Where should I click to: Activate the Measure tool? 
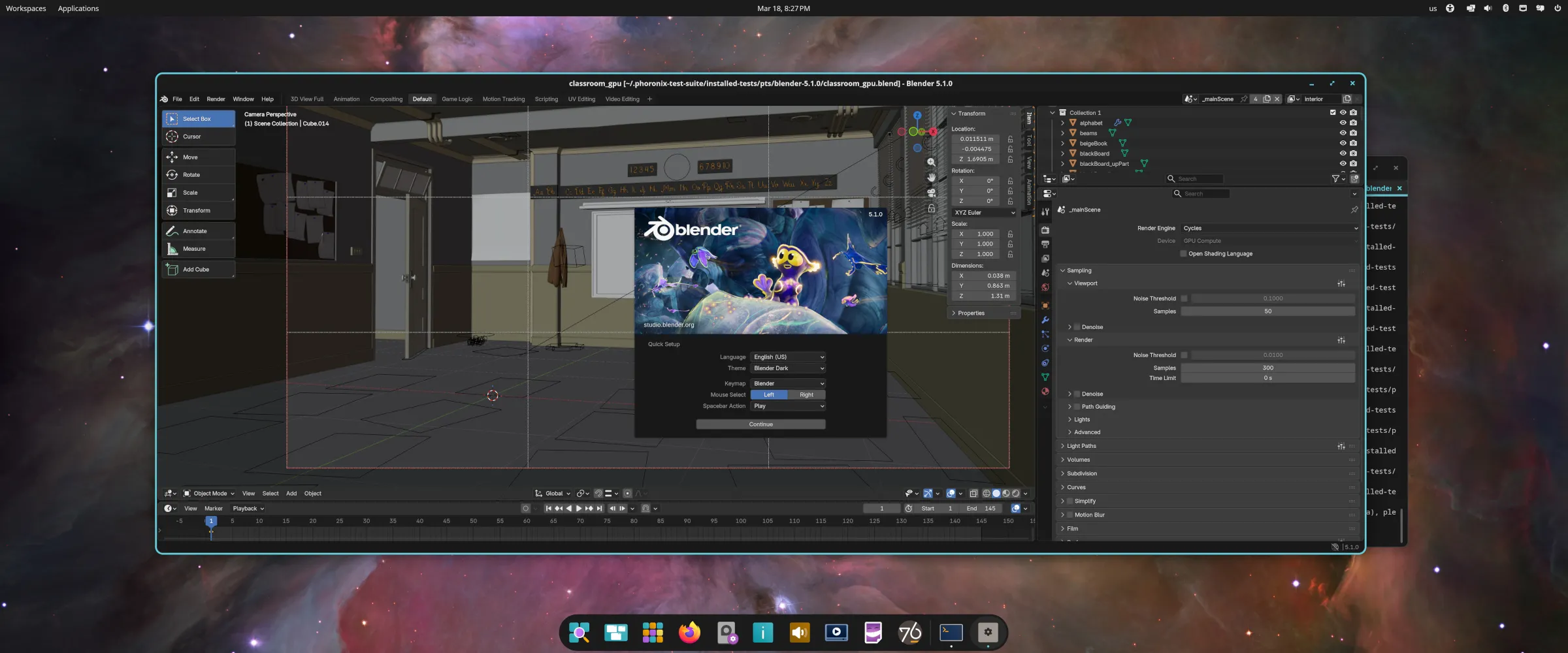click(x=194, y=249)
